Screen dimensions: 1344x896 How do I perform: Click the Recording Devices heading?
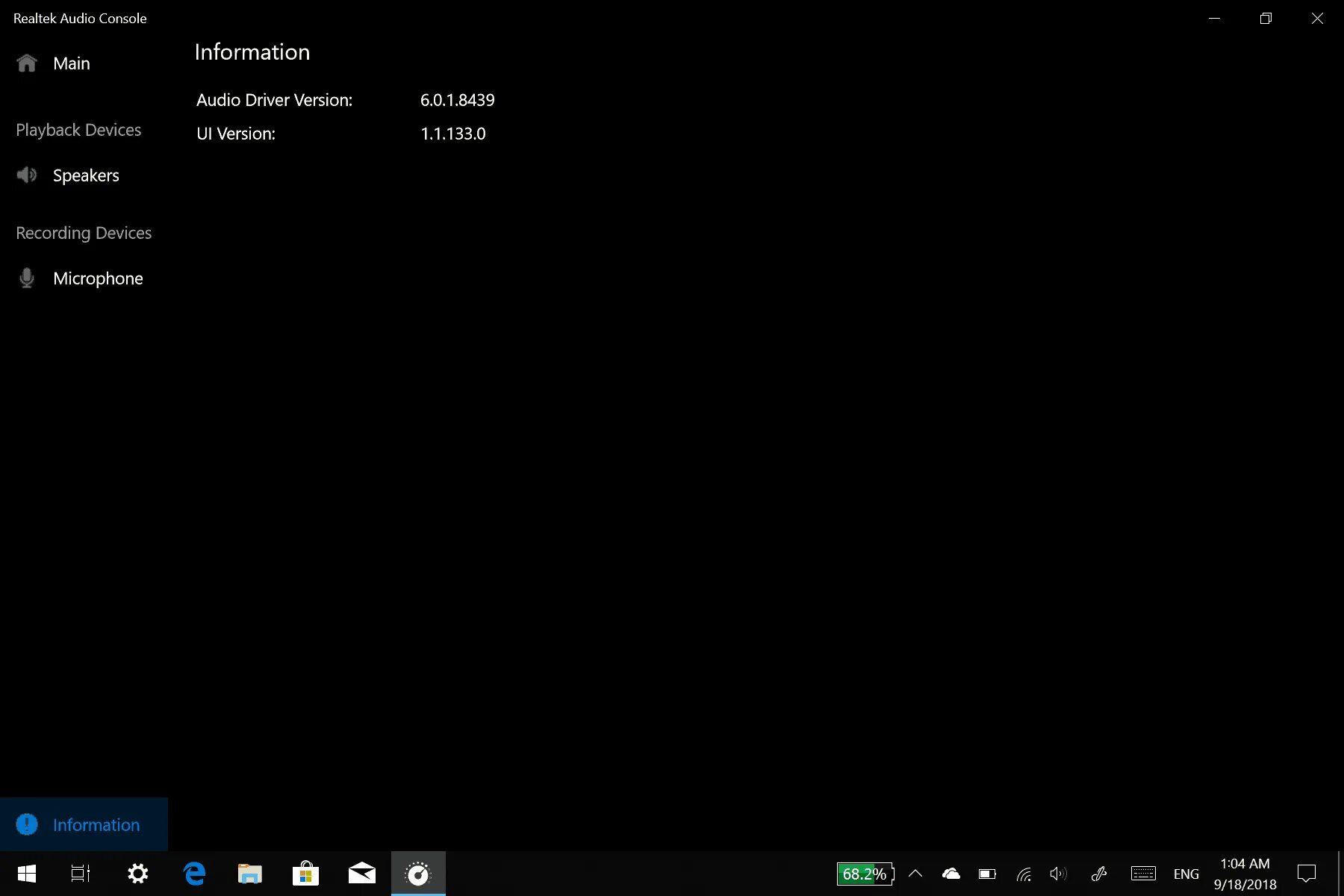pyautogui.click(x=84, y=233)
